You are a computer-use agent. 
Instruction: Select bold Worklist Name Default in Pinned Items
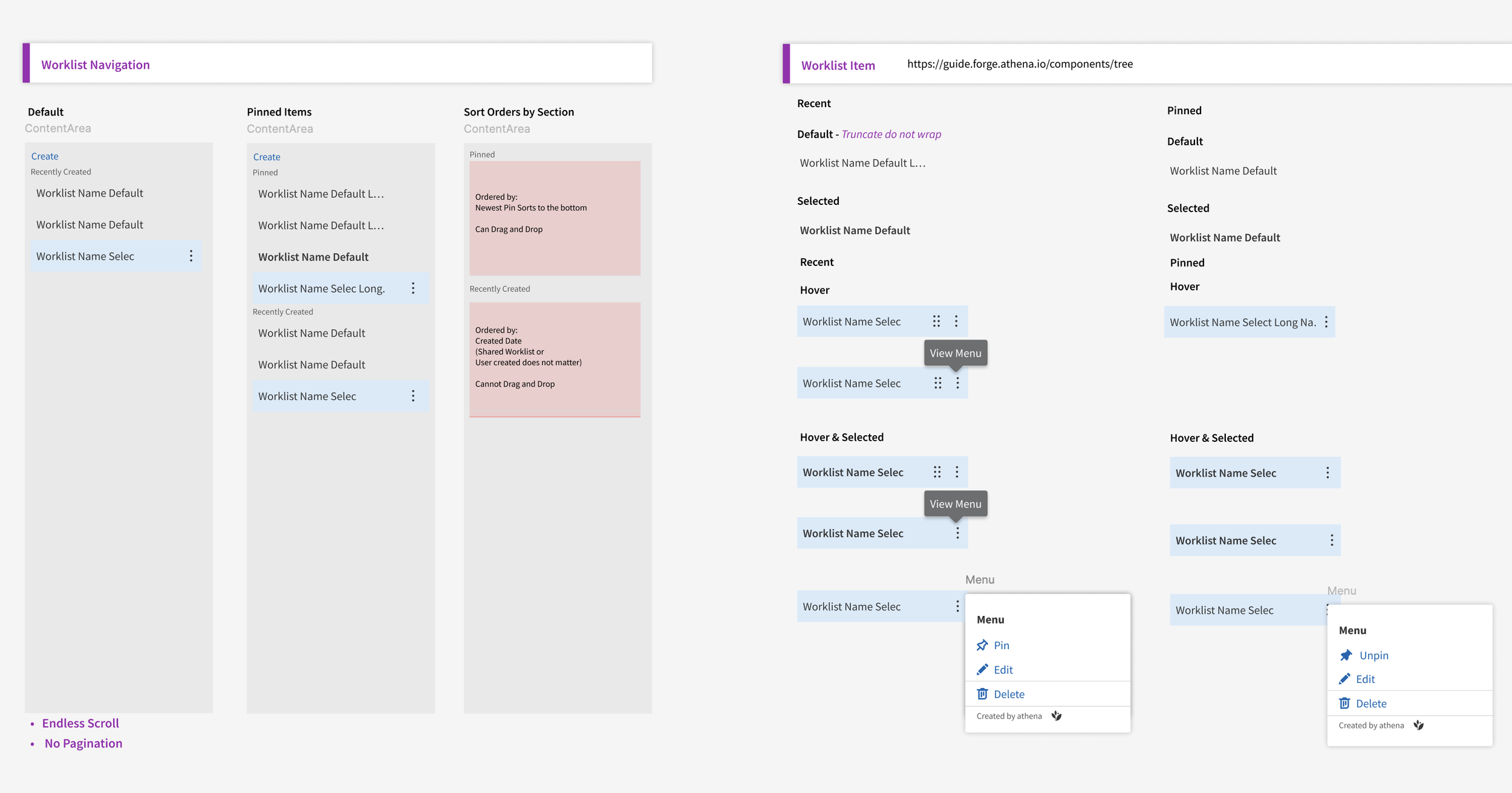[x=313, y=257]
